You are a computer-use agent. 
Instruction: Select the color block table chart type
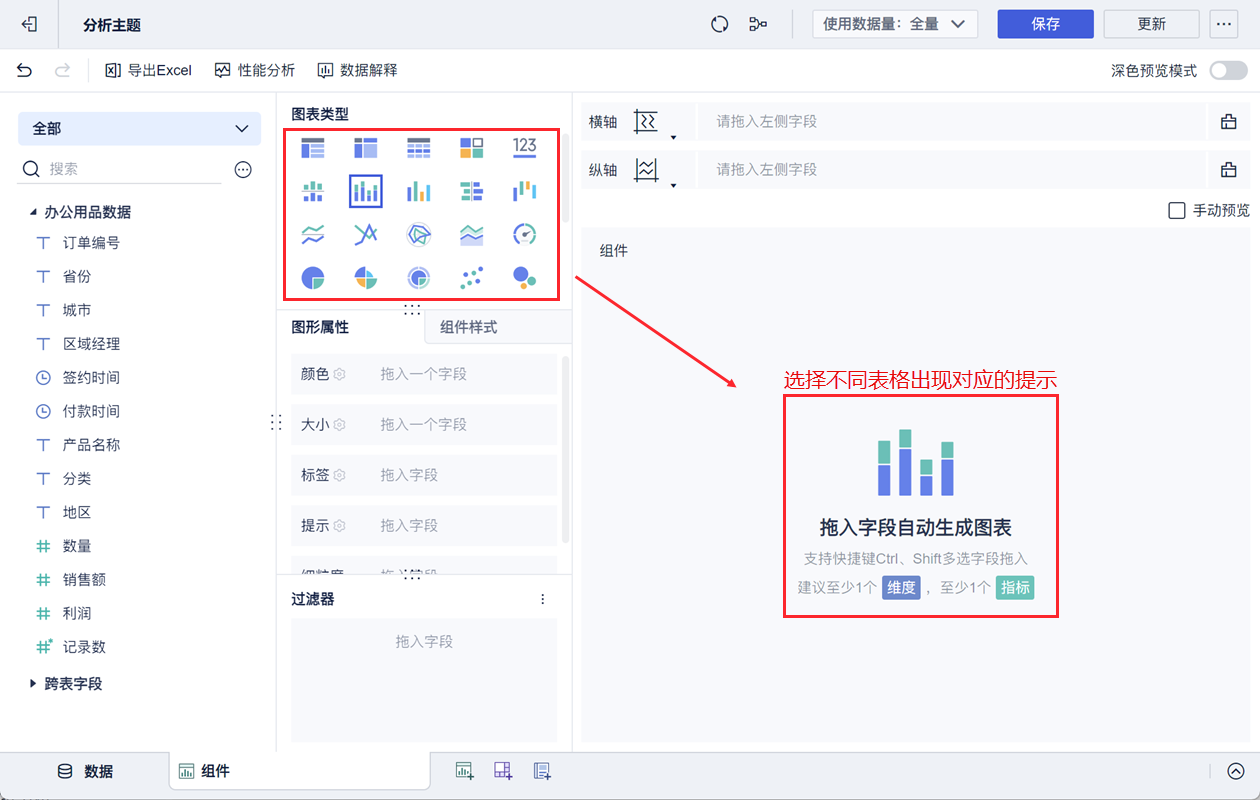472,148
